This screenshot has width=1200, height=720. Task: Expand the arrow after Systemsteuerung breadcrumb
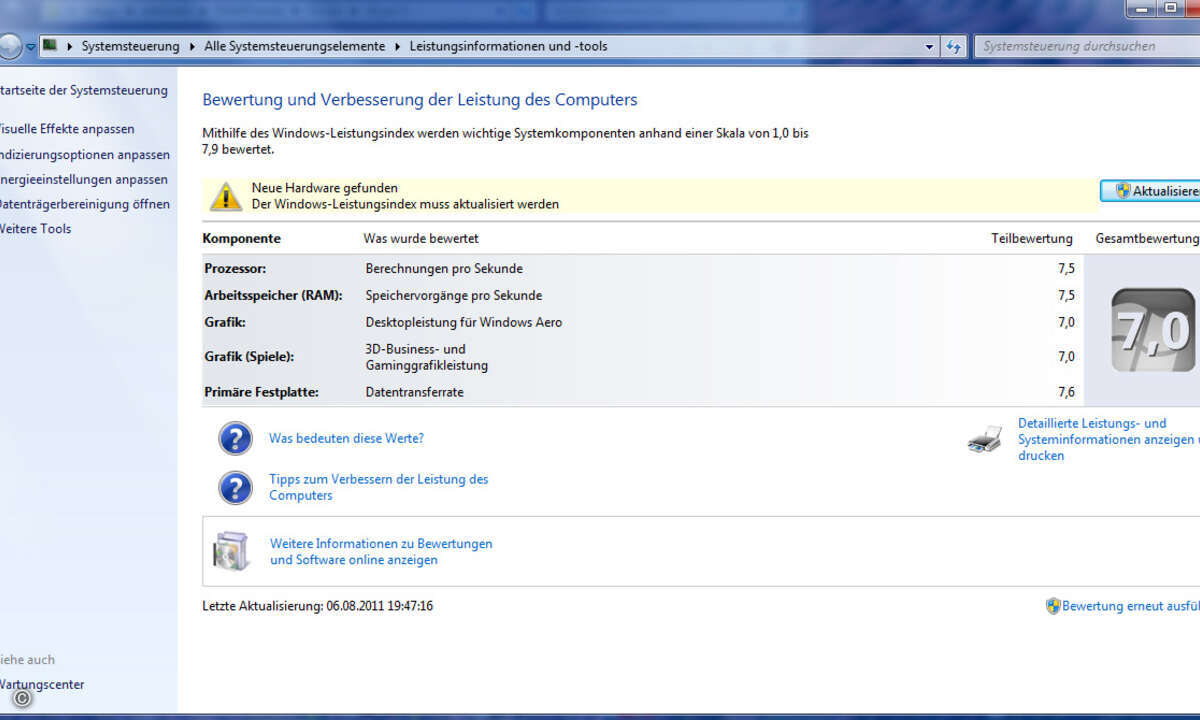pos(193,46)
